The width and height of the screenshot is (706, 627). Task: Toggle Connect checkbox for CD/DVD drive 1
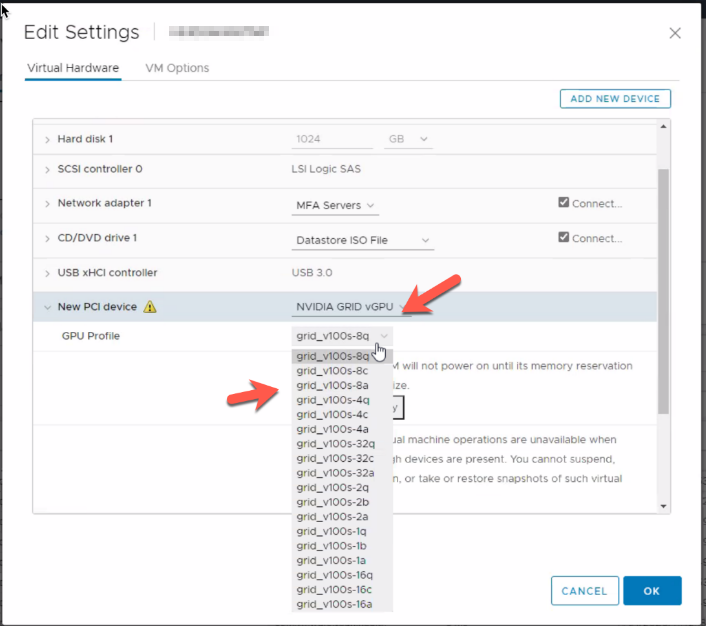(x=563, y=237)
